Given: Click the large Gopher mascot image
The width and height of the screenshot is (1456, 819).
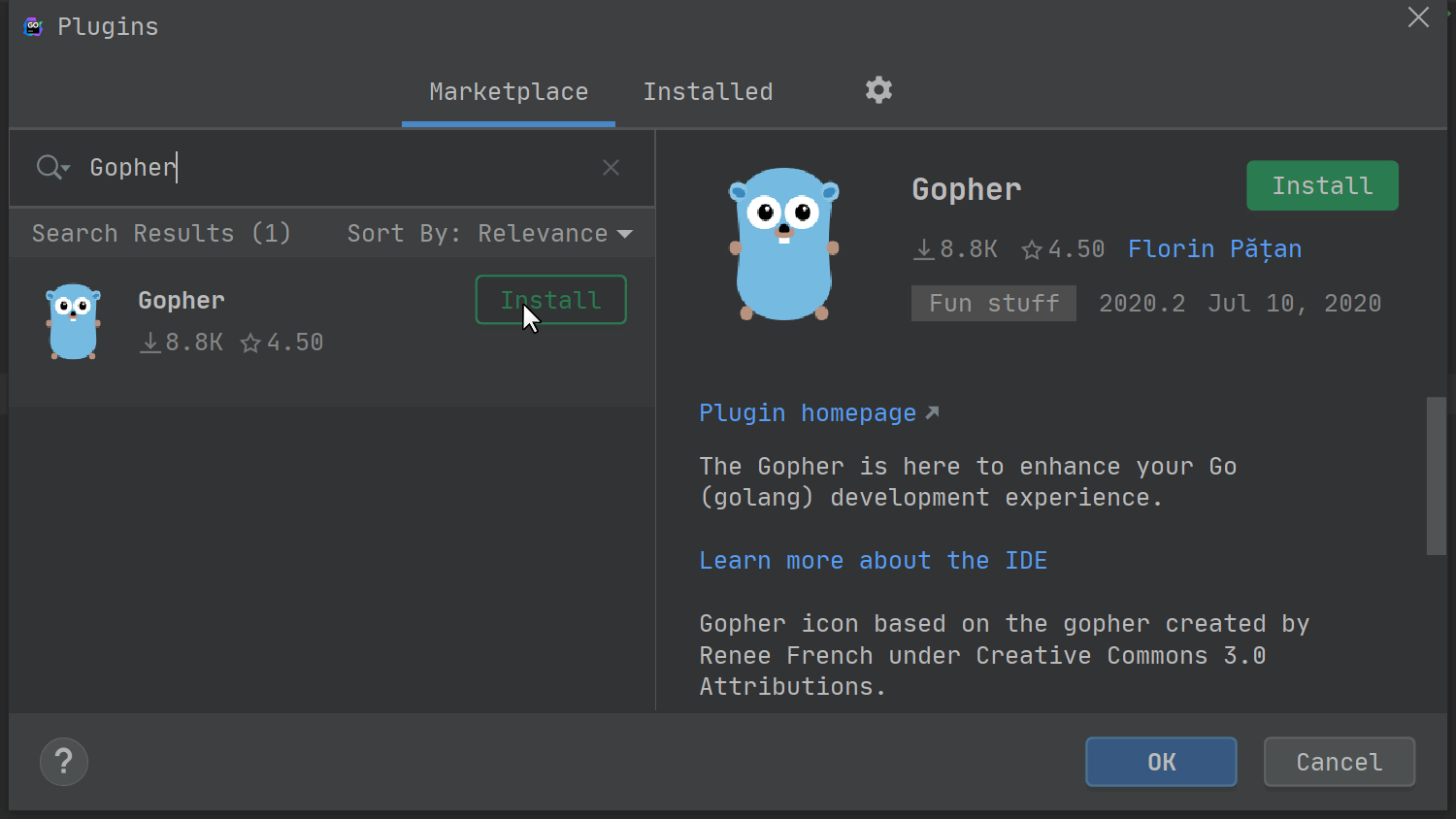Looking at the screenshot, I should 783,245.
